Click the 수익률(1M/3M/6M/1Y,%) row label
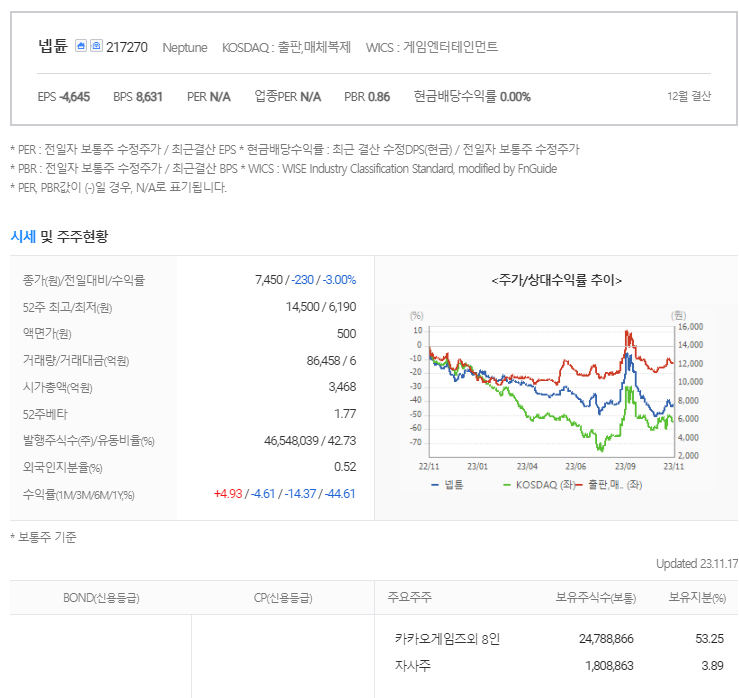 point(79,495)
